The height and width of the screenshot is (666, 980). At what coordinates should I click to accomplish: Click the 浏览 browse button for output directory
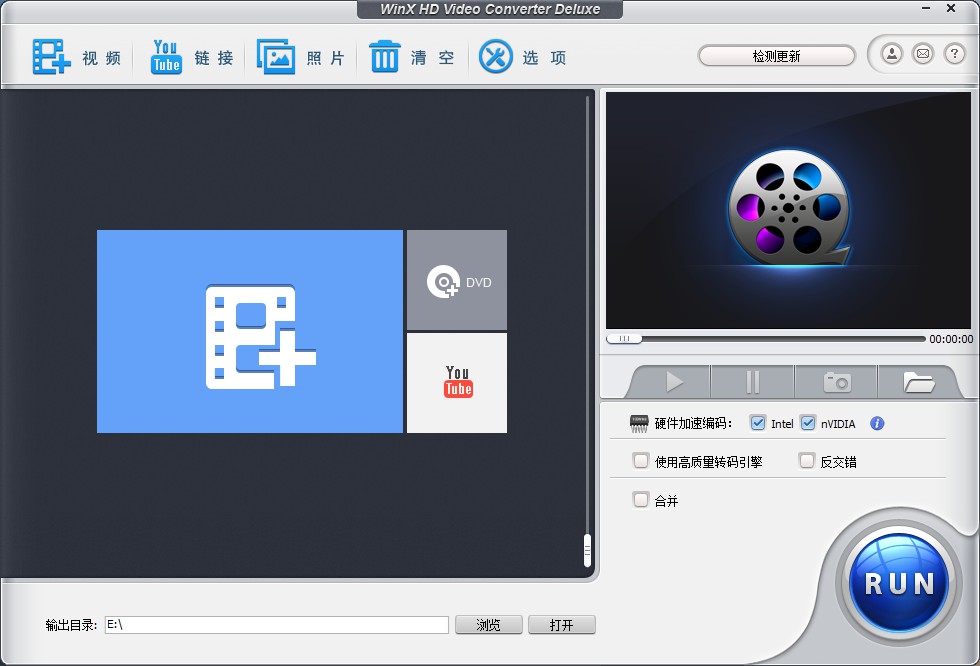(488, 624)
